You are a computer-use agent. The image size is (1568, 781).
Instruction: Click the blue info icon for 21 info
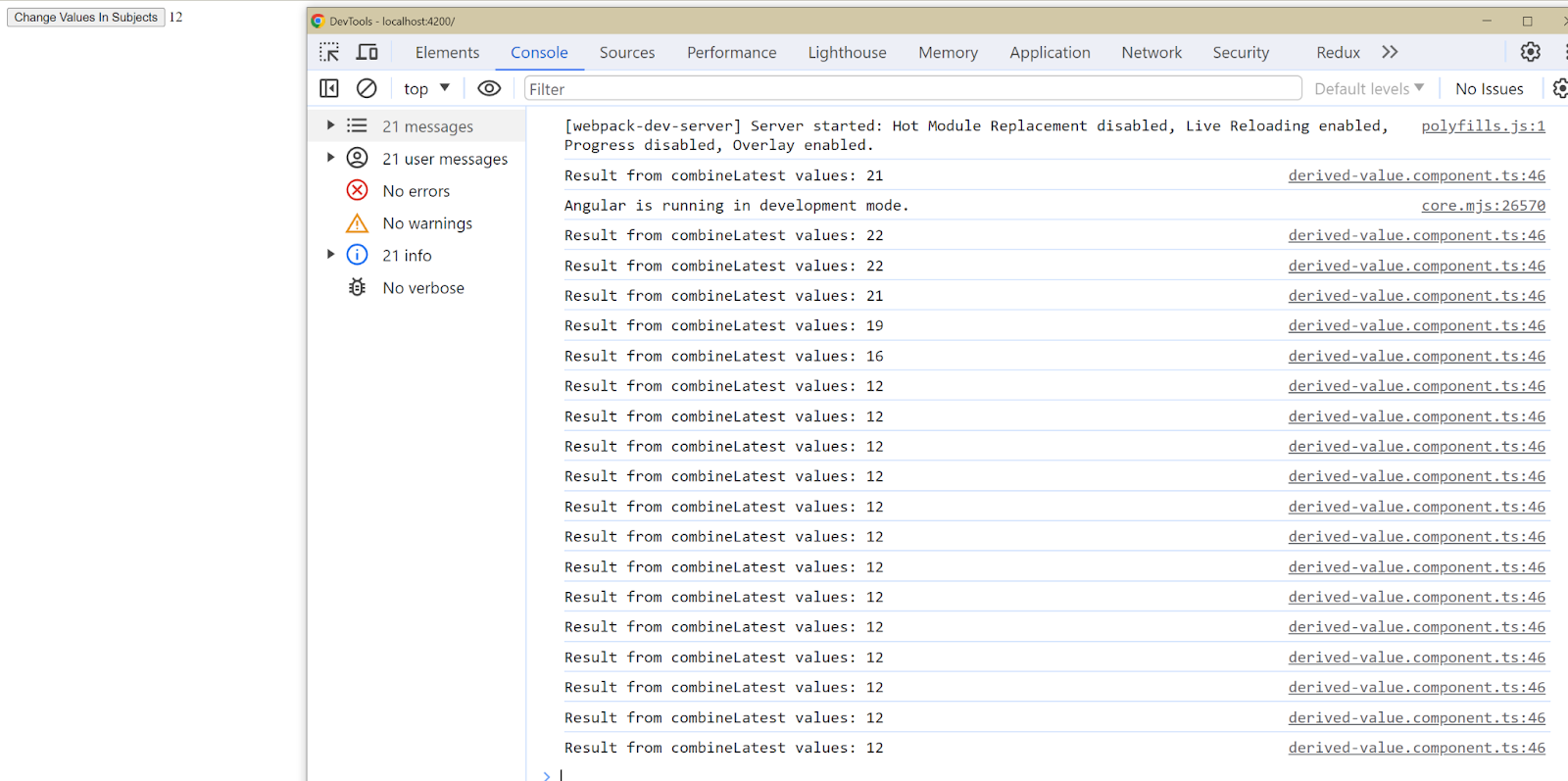pyautogui.click(x=358, y=255)
